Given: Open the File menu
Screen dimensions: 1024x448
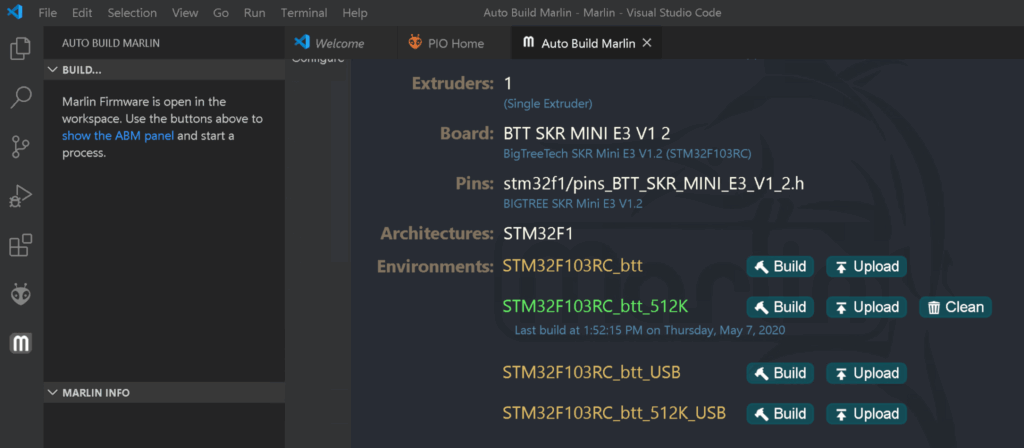Looking at the screenshot, I should (48, 13).
